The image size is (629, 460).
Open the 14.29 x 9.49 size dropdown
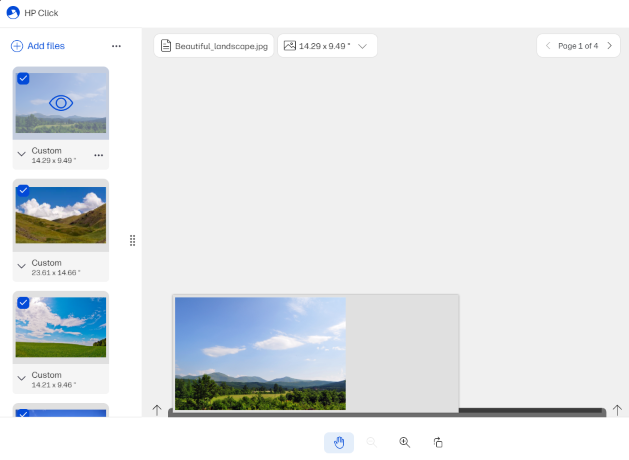click(x=327, y=46)
